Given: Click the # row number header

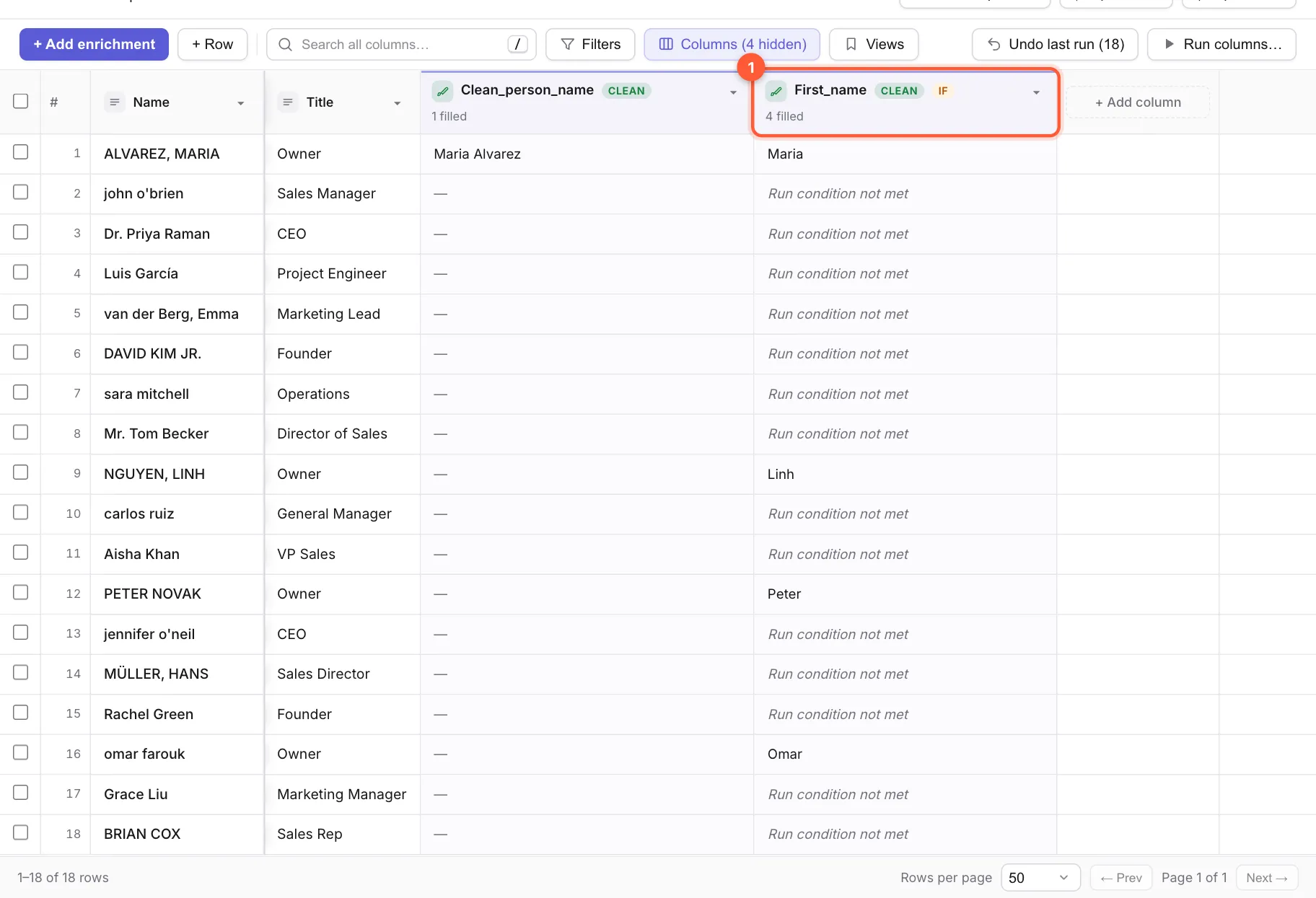Looking at the screenshot, I should 54,102.
